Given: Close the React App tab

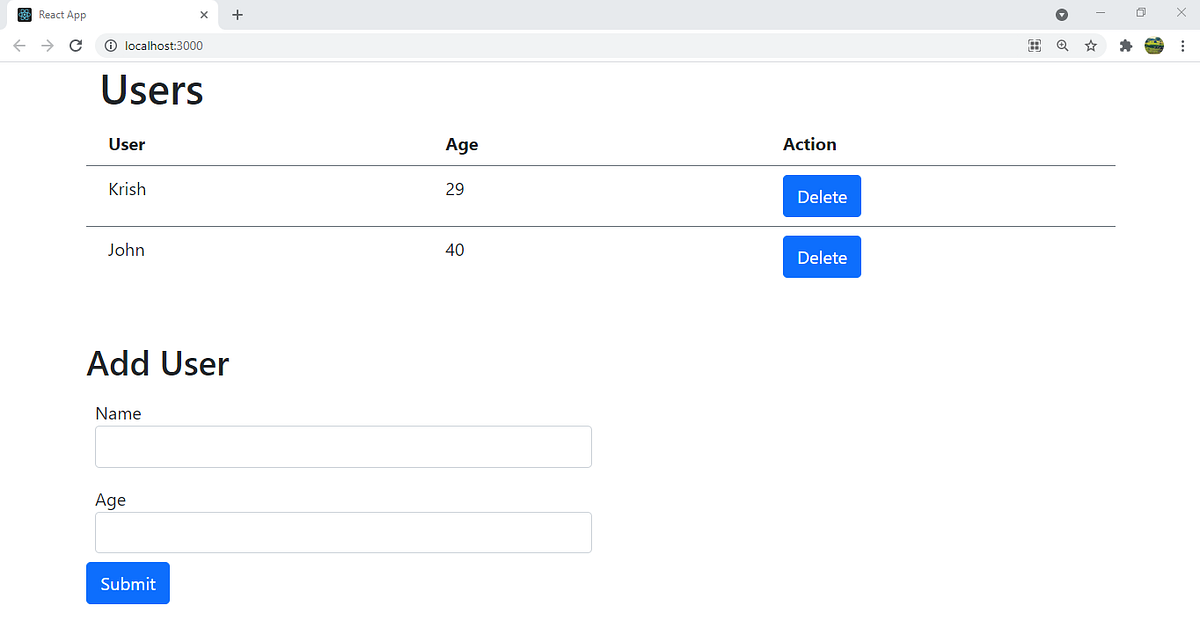Looking at the screenshot, I should click(x=204, y=15).
